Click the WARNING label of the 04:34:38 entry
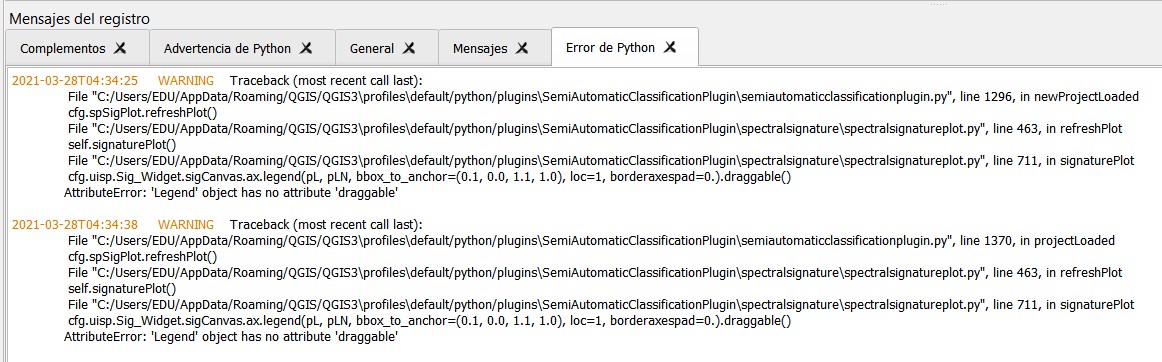1162x362 pixels. 186,224
